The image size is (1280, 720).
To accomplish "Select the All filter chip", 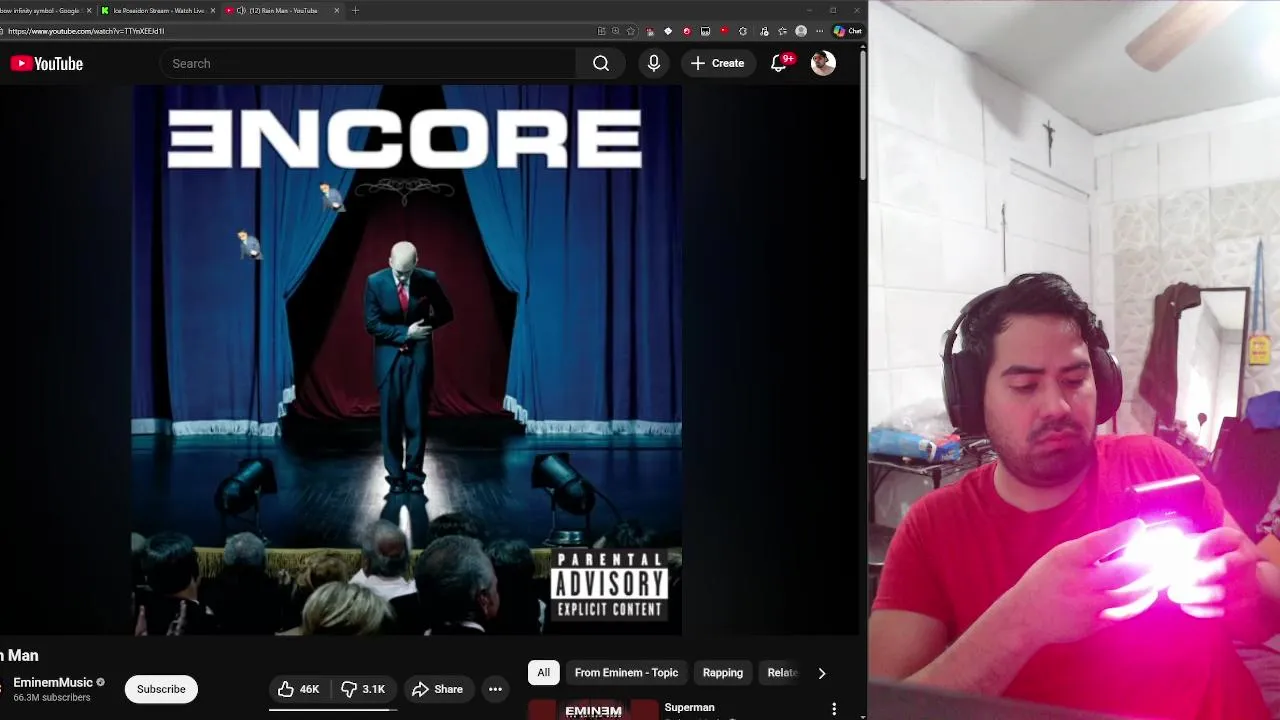I will click(x=543, y=673).
